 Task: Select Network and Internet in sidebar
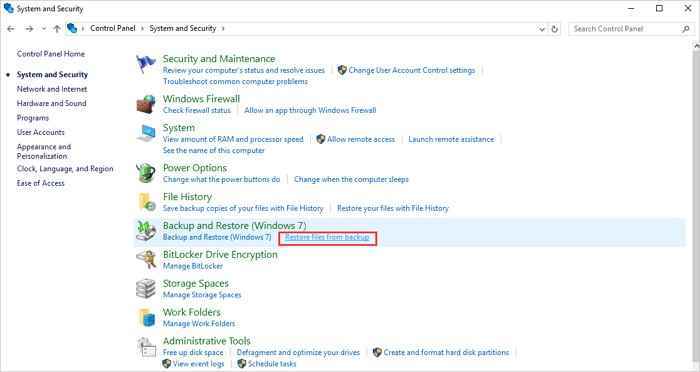(x=52, y=89)
